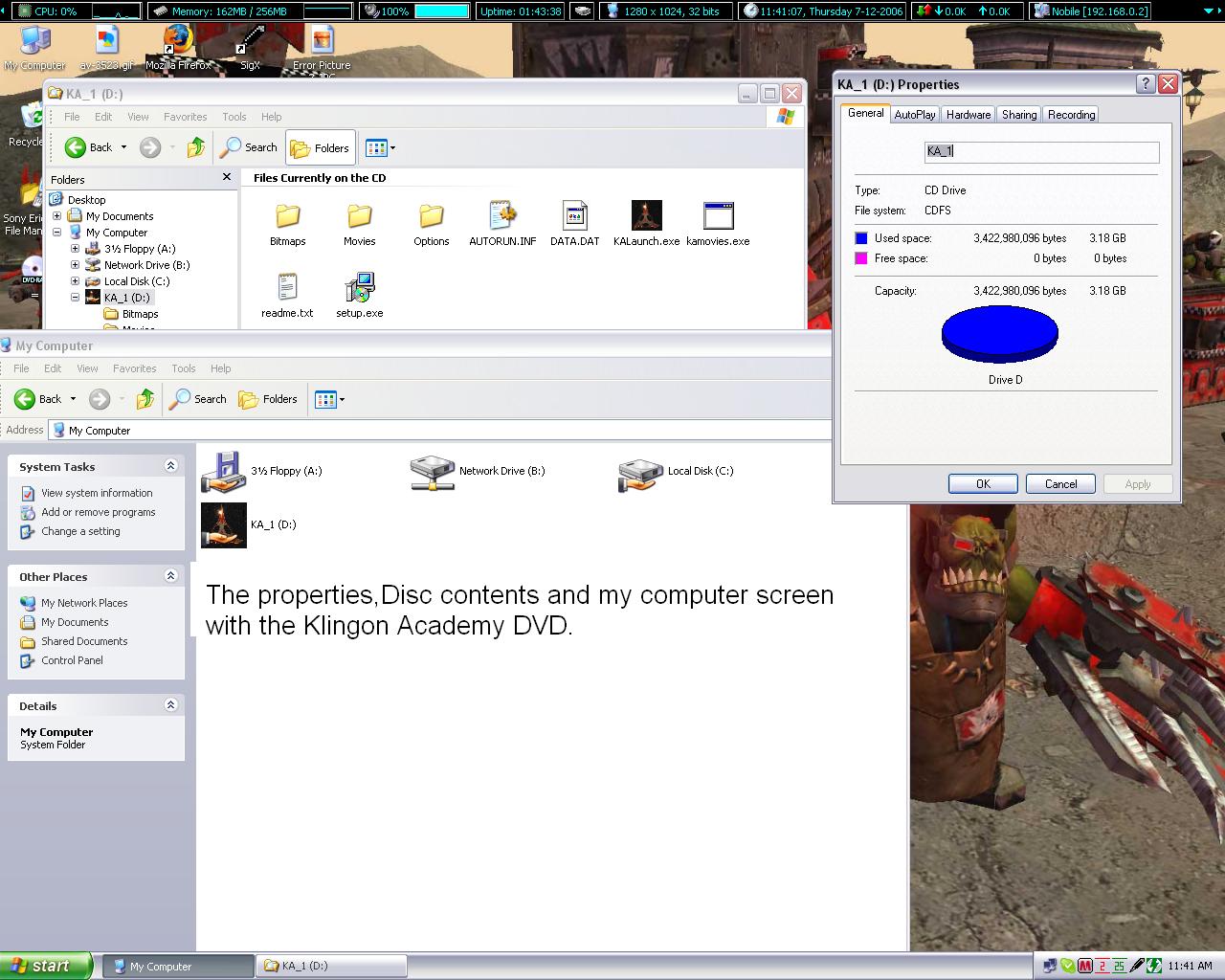Click the Properties dialog help question button
1225x980 pixels.
tap(1145, 84)
